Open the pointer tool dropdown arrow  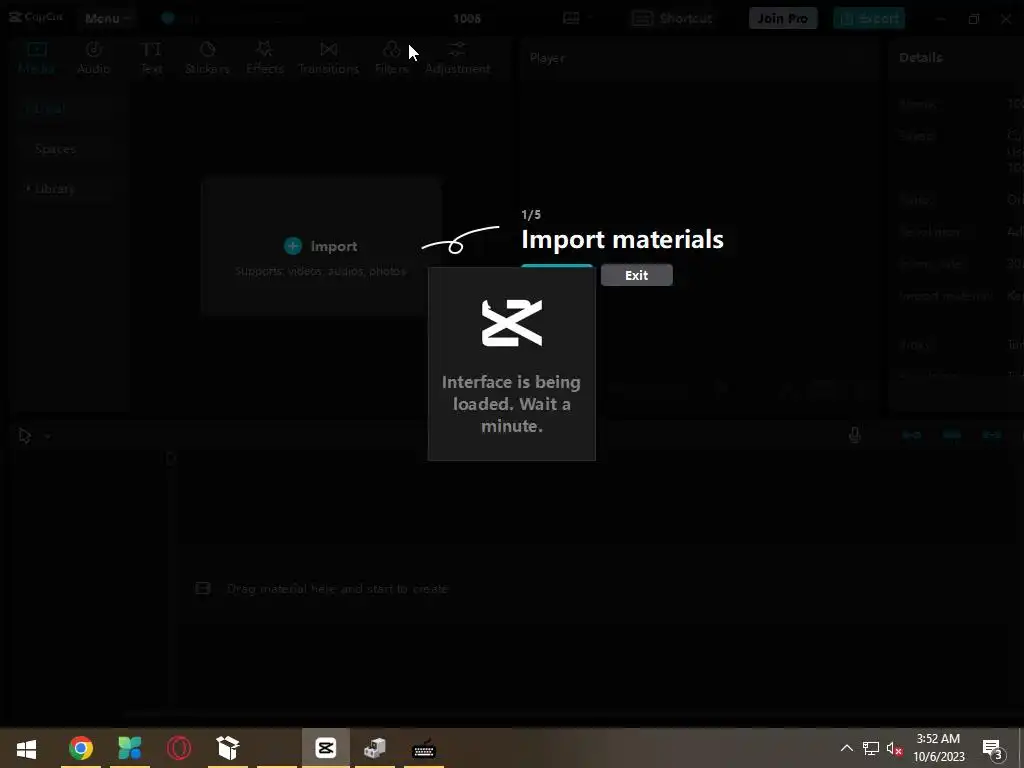[x=48, y=436]
